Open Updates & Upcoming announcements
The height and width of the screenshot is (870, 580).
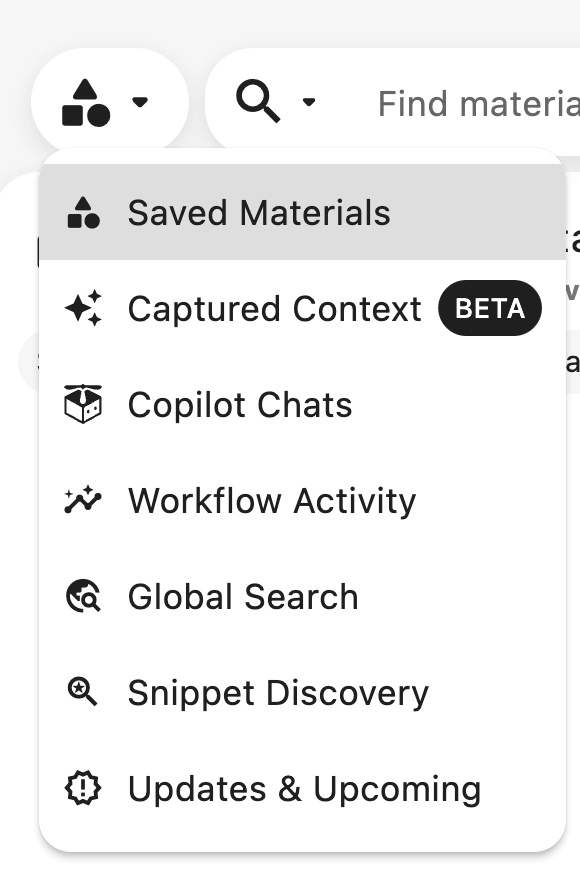pos(303,788)
